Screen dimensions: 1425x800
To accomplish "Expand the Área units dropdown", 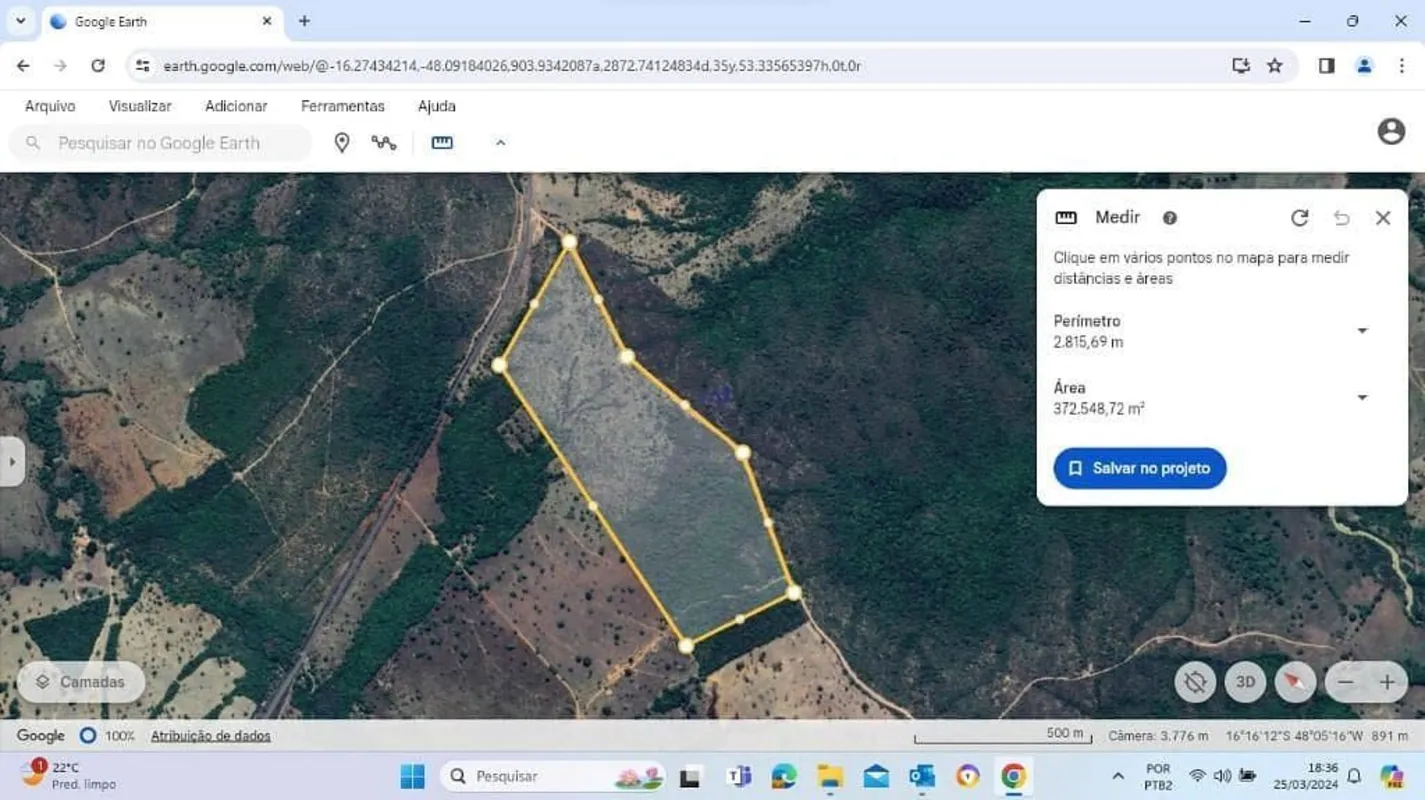I will pos(1362,398).
